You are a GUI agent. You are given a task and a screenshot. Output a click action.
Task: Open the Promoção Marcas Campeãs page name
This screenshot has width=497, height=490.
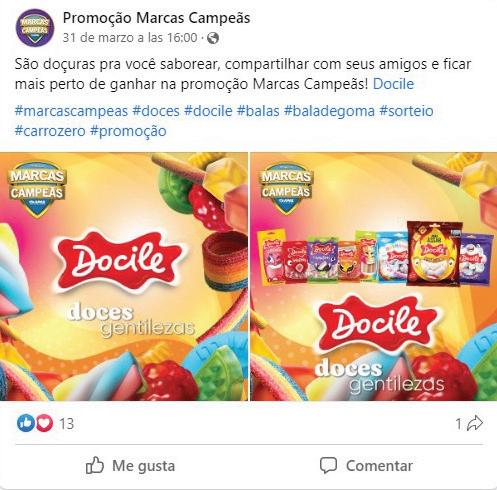tap(156, 18)
